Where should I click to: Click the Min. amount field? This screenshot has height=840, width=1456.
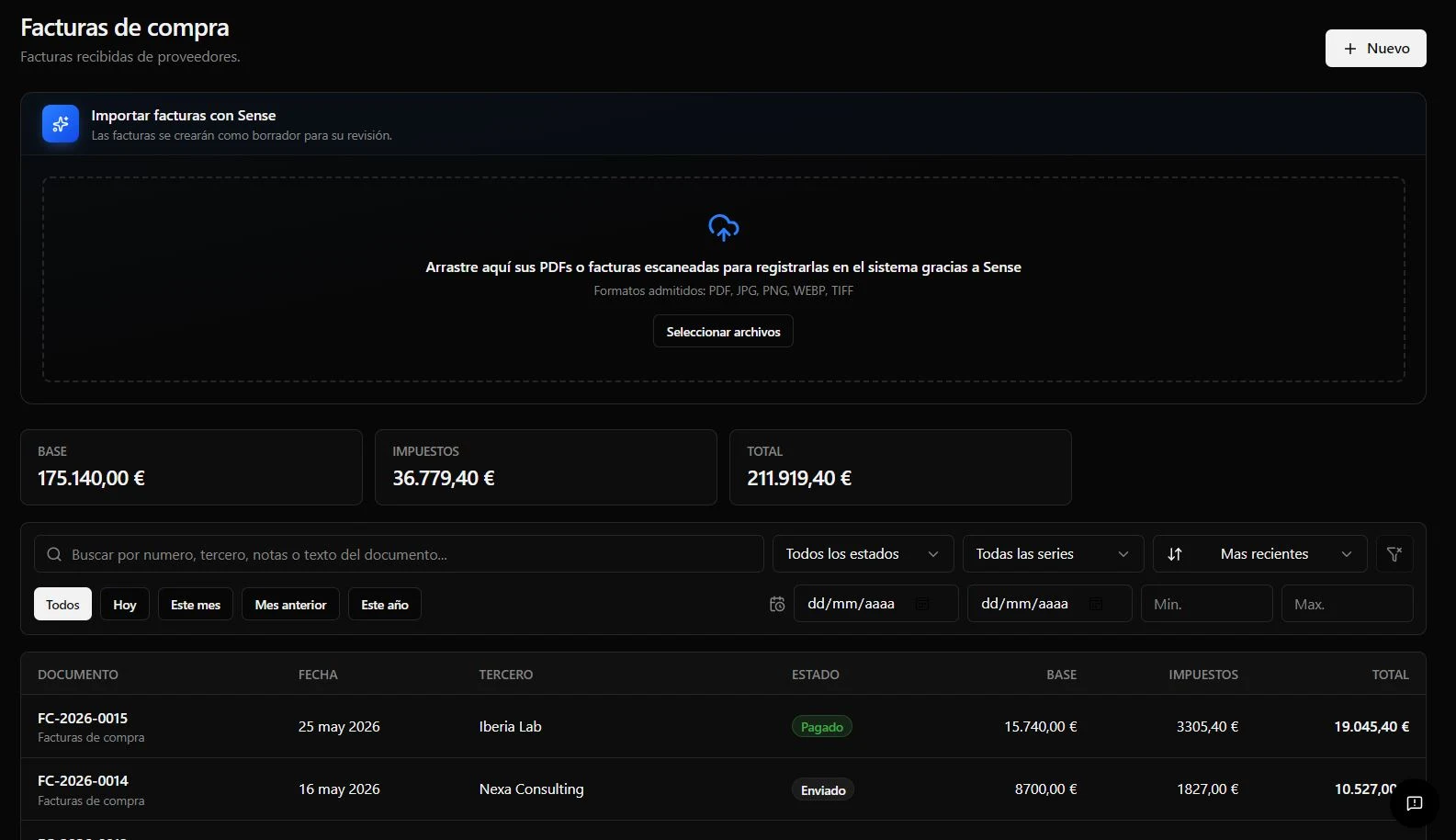tap(1207, 604)
